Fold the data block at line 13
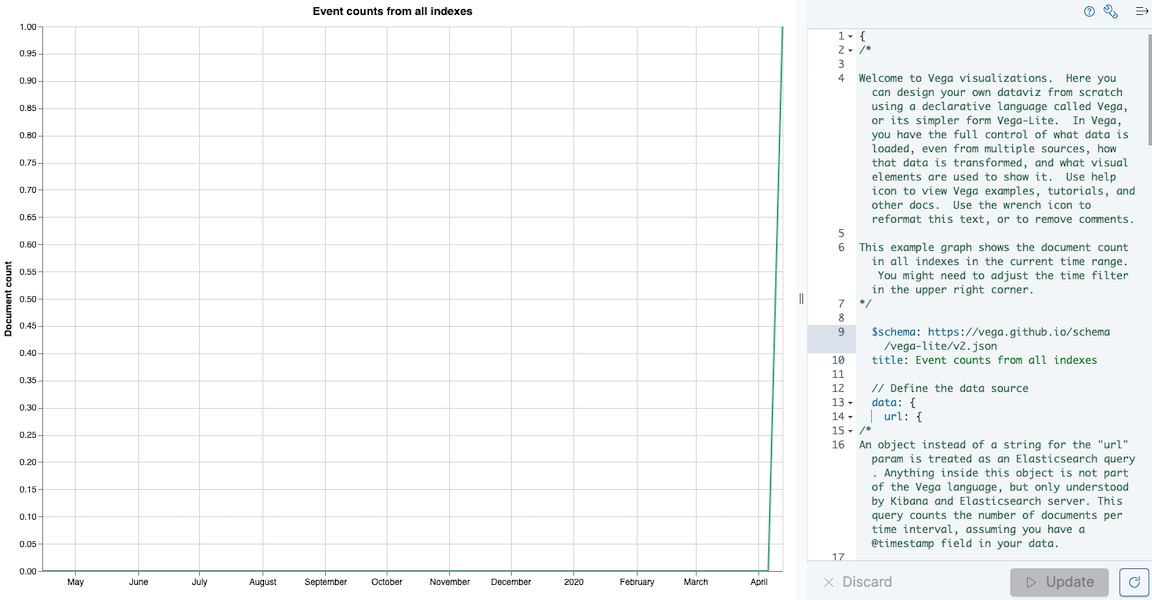The image size is (1152, 600). pos(850,403)
